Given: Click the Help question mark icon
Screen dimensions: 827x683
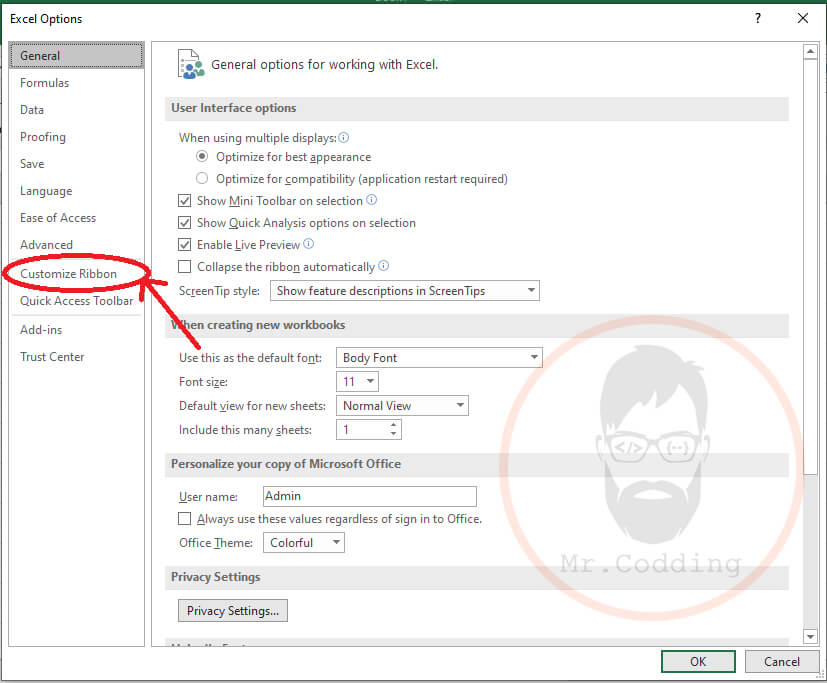Looking at the screenshot, I should (x=758, y=18).
